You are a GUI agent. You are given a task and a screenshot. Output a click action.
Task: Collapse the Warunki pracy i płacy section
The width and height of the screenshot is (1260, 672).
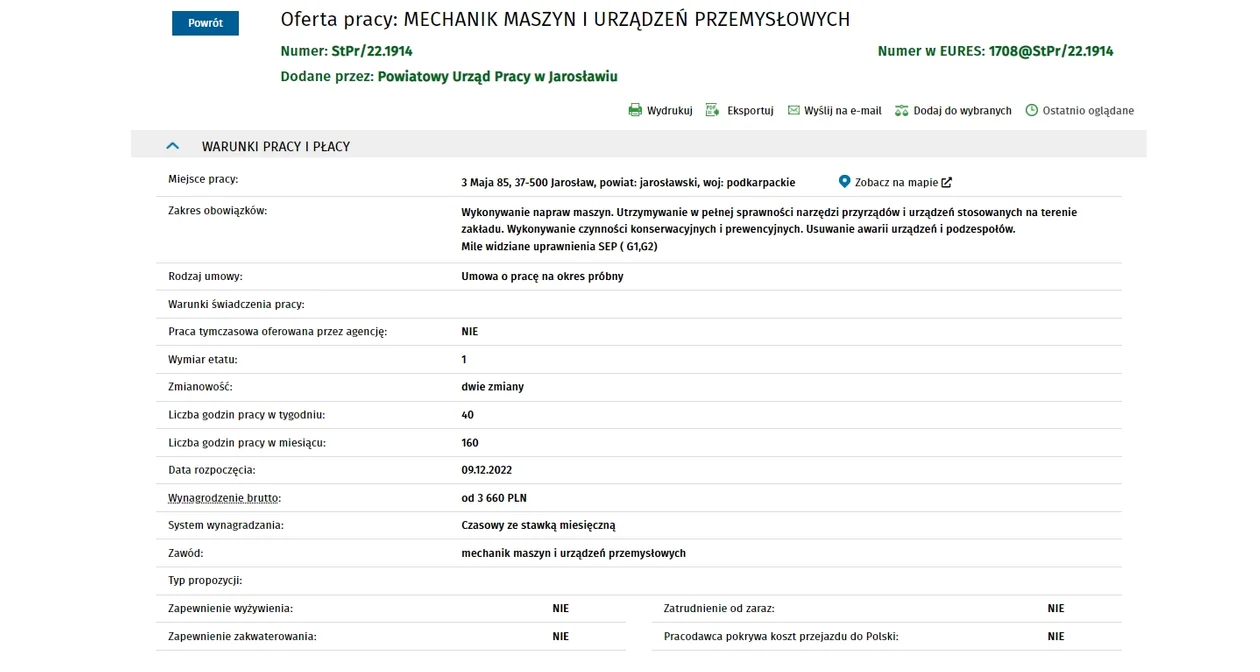point(172,146)
